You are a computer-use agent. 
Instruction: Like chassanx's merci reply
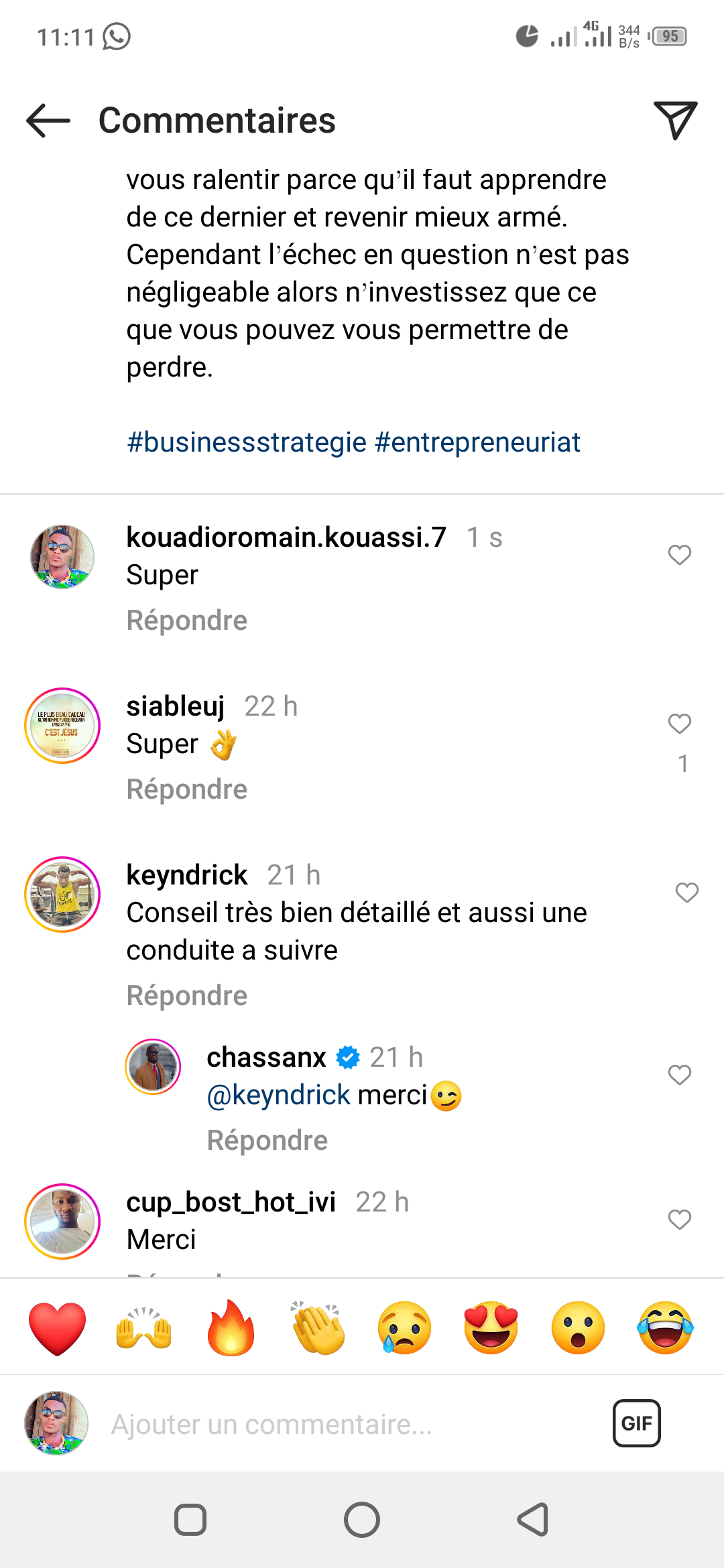679,1075
